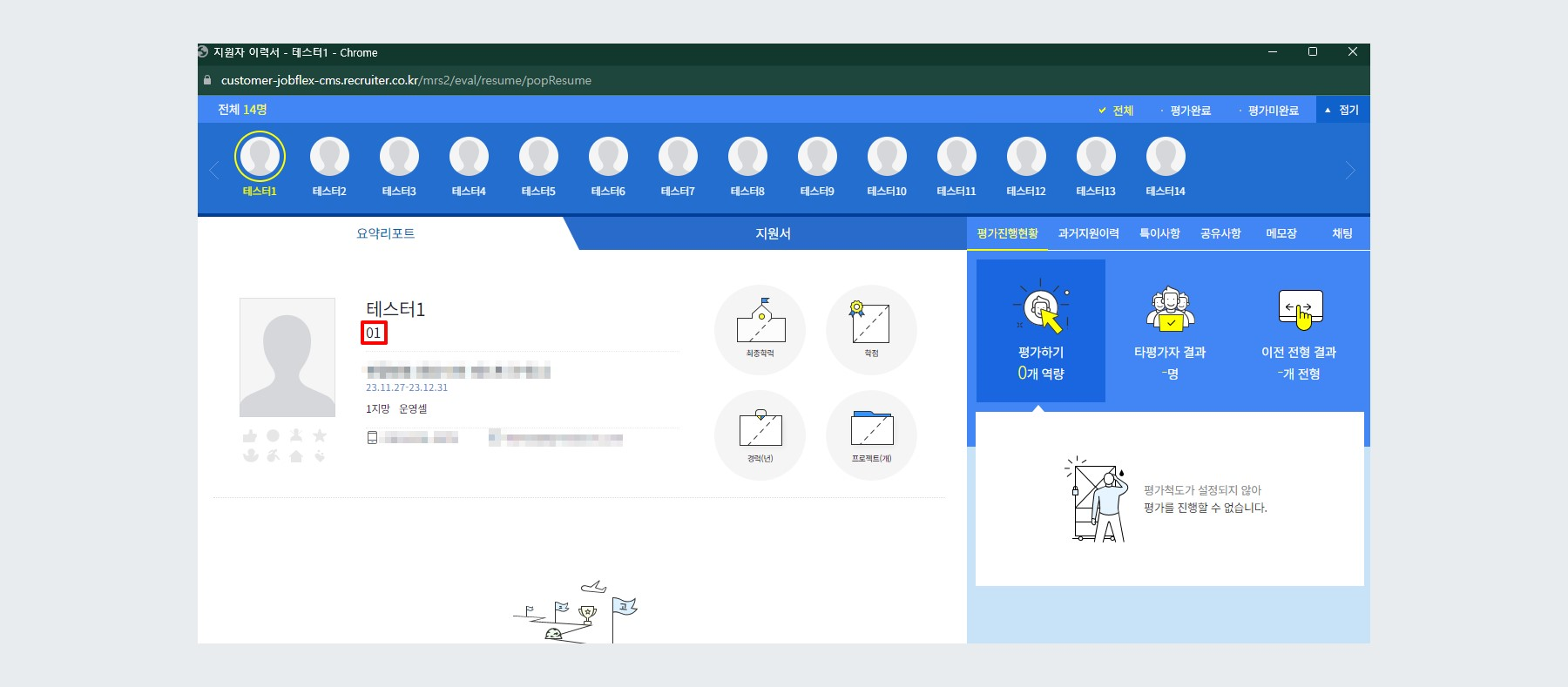Image resolution: width=1568 pixels, height=687 pixels.
Task: Click the 학점 grade icon
Action: [870, 322]
